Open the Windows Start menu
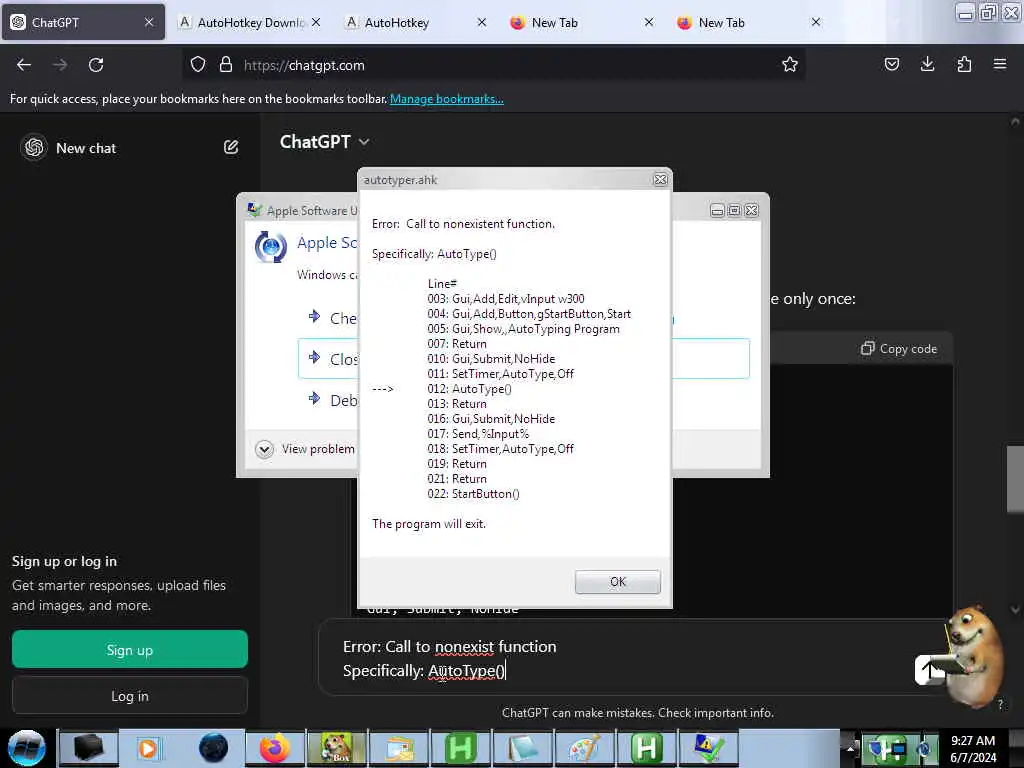1024x768 pixels. [26, 748]
